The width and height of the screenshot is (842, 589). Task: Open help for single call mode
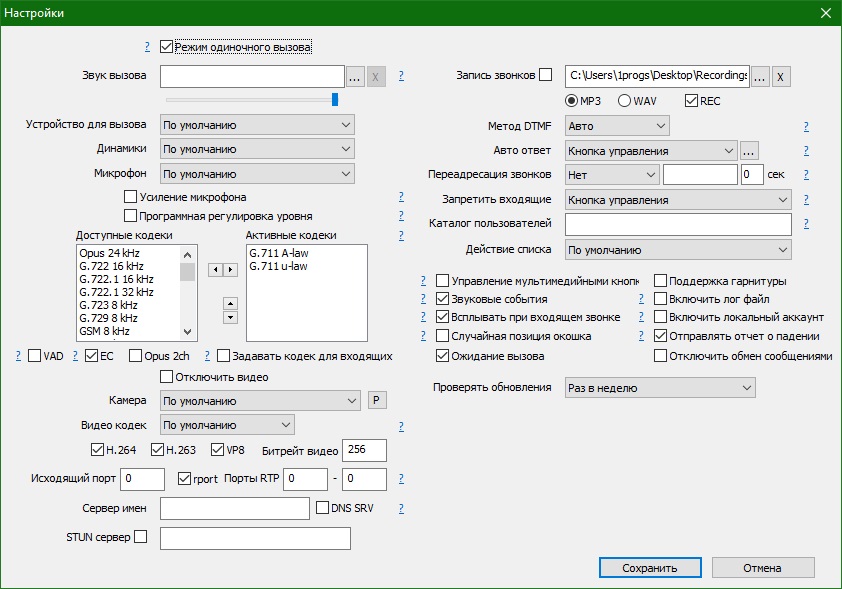(x=147, y=47)
